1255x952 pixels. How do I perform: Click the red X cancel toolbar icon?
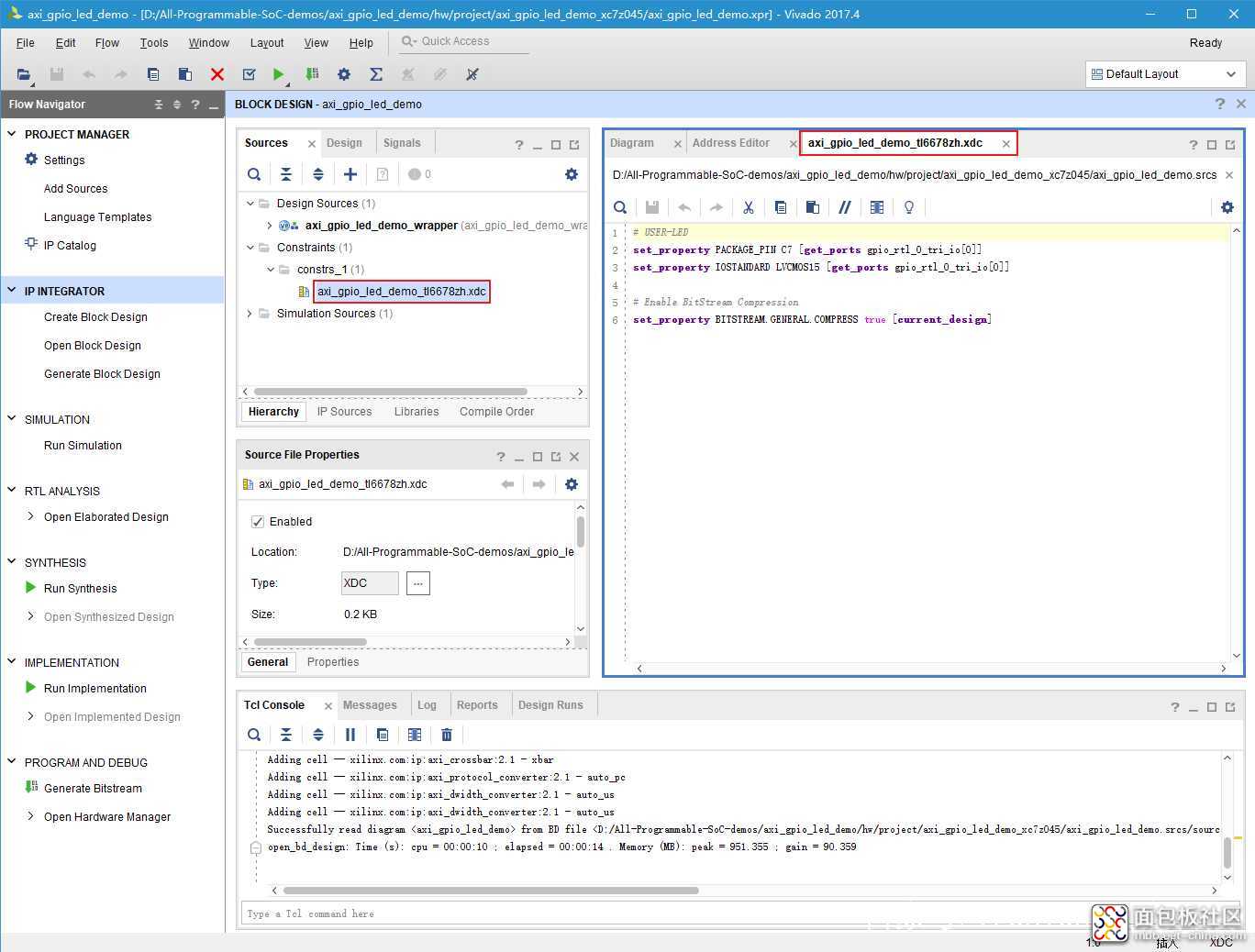217,74
